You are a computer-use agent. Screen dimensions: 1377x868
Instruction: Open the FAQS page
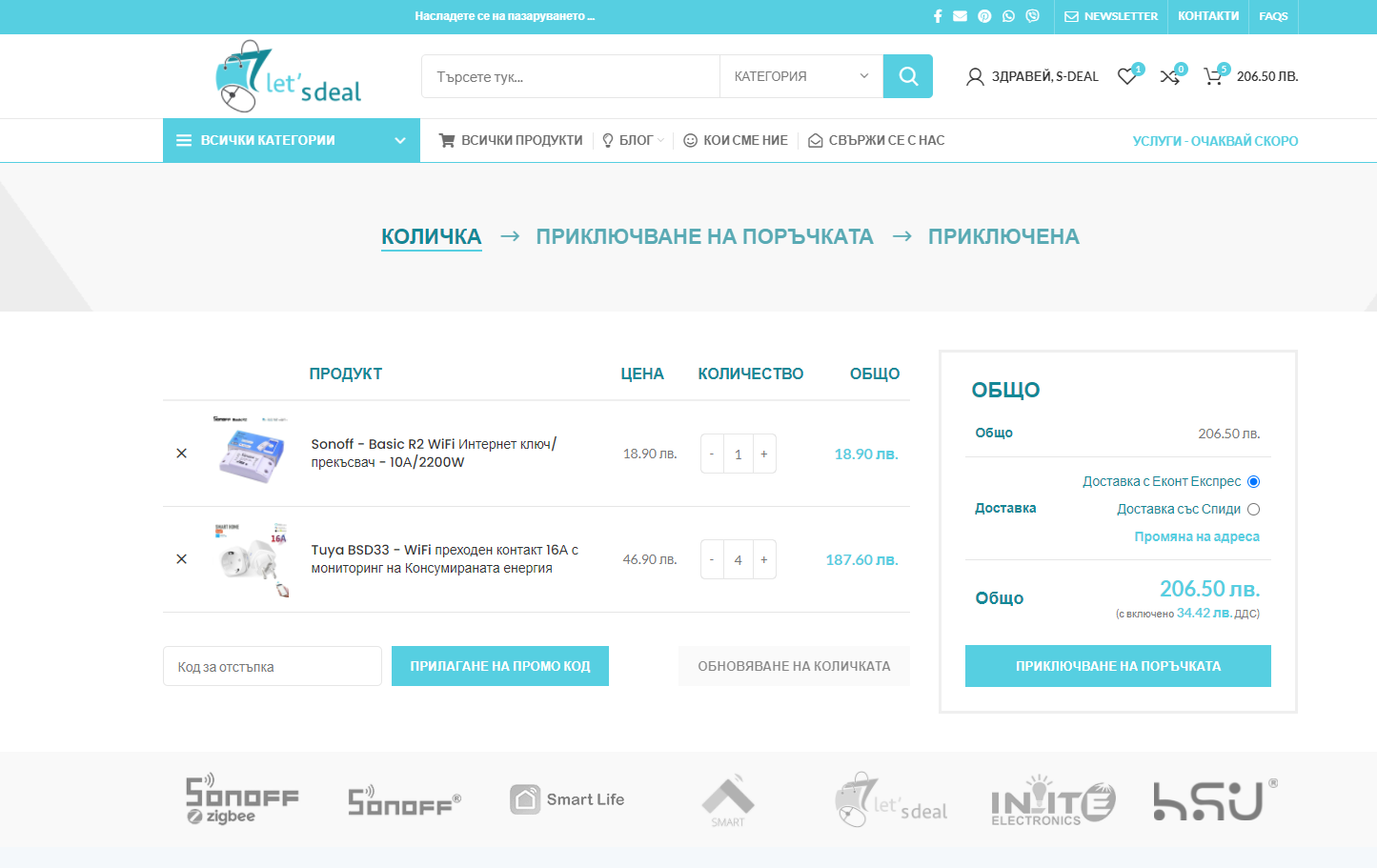tap(1273, 16)
